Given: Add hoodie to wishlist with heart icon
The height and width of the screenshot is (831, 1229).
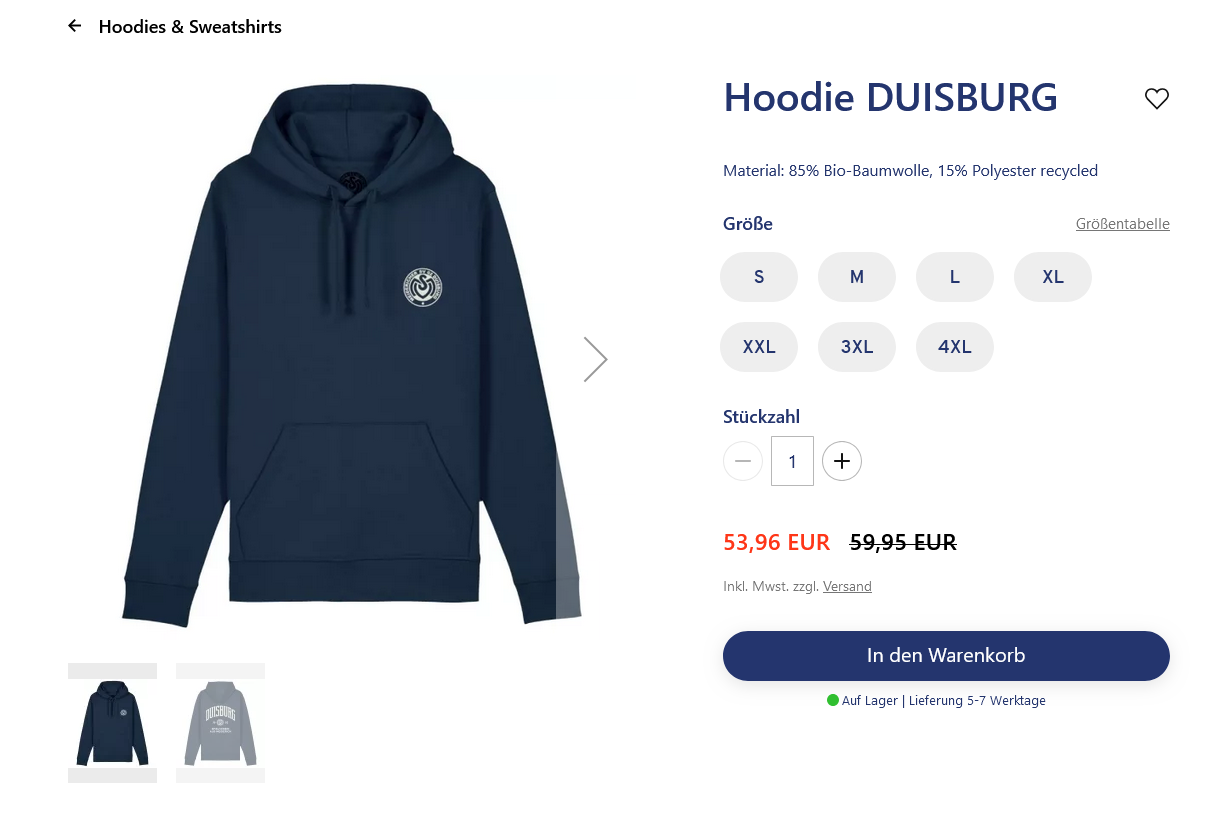Looking at the screenshot, I should [x=1156, y=98].
